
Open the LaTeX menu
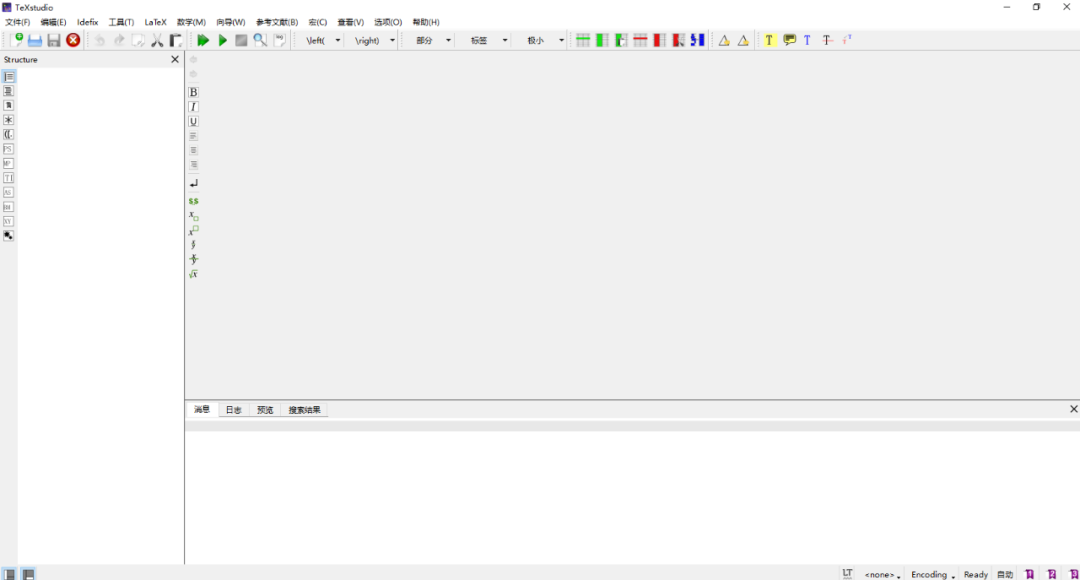pos(155,22)
